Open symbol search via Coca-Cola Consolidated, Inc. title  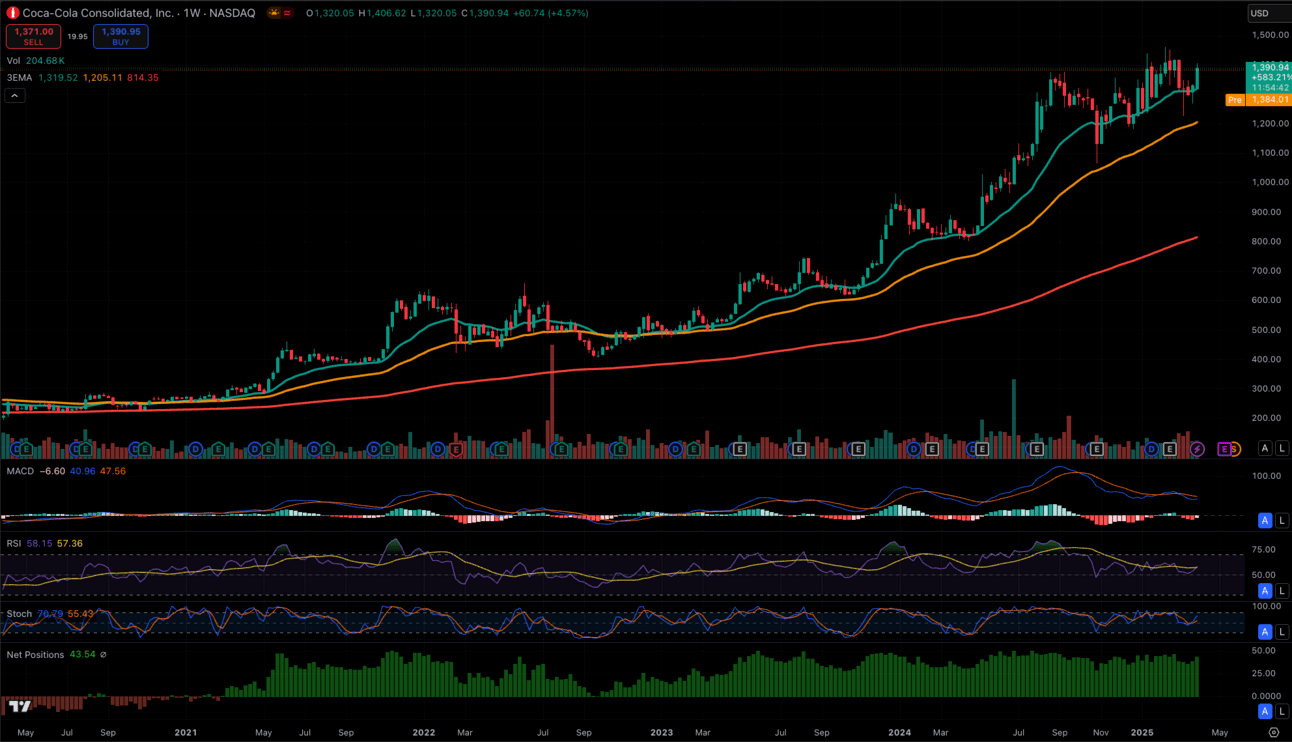(x=98, y=13)
